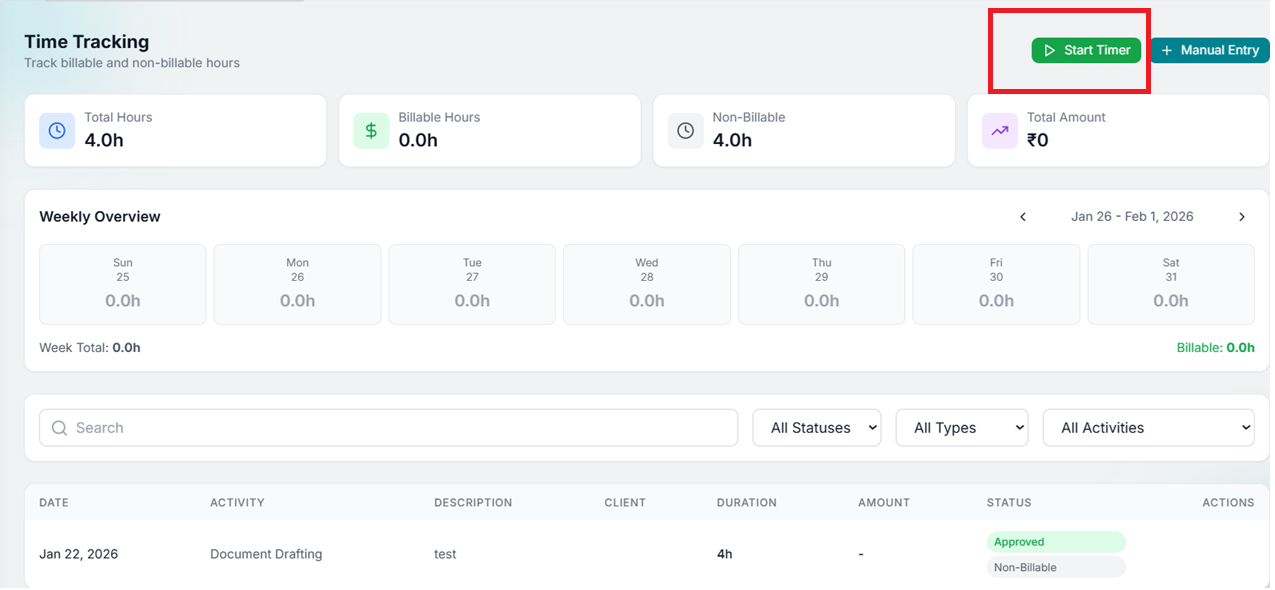Click the CLIENT column header
Image resolution: width=1275 pixels, height=590 pixels.
(x=625, y=503)
